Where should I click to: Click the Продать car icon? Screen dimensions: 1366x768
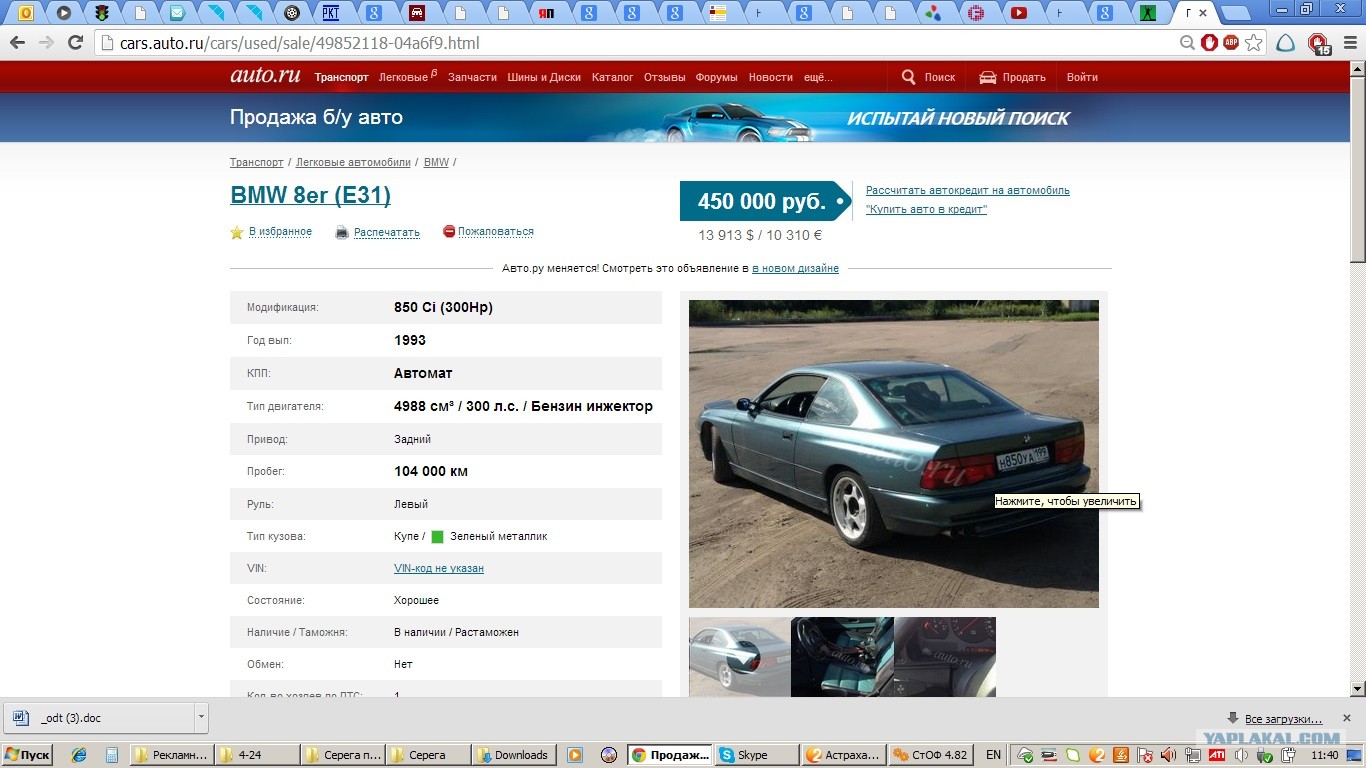pos(988,77)
